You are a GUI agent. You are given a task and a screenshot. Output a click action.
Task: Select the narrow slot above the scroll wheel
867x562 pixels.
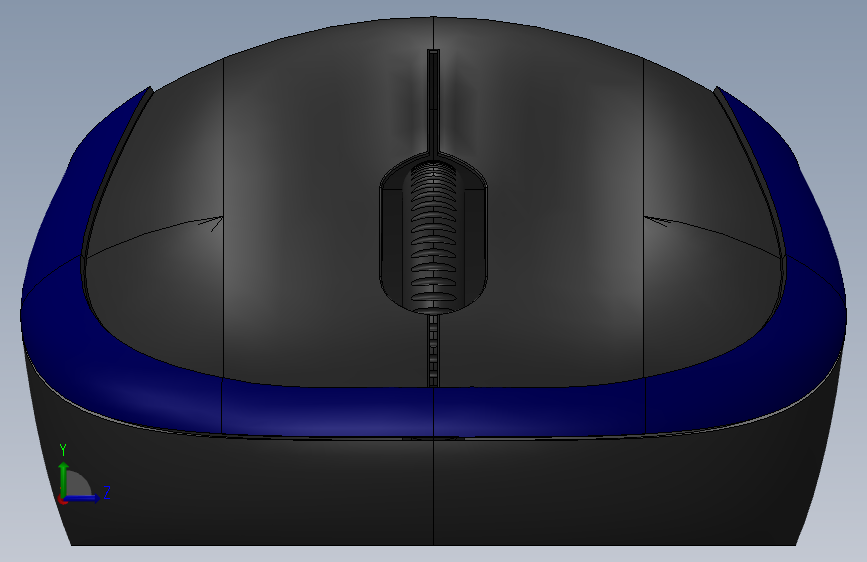coord(434,102)
